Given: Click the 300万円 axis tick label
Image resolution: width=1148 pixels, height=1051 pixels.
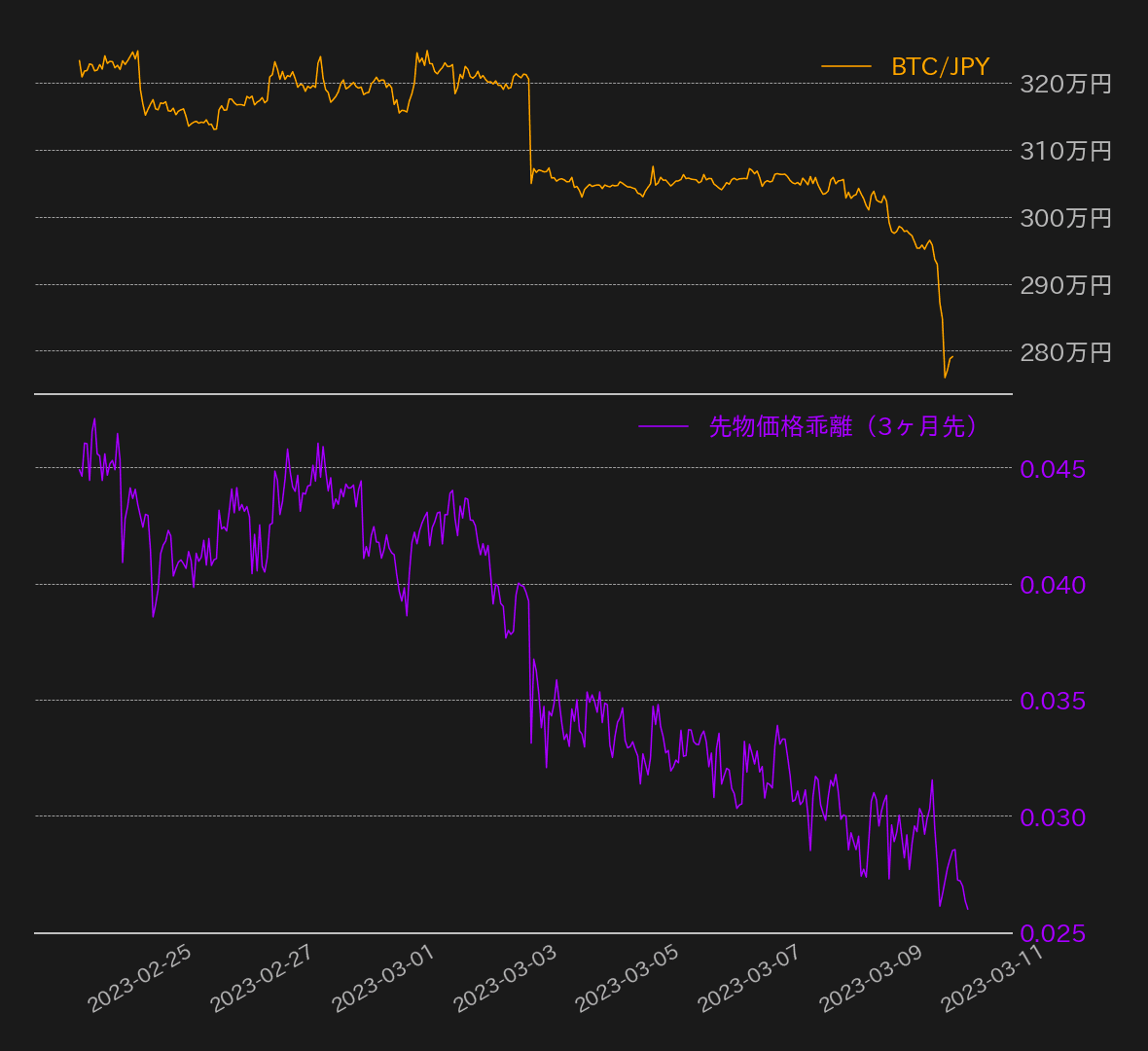Looking at the screenshot, I should coord(1065,219).
